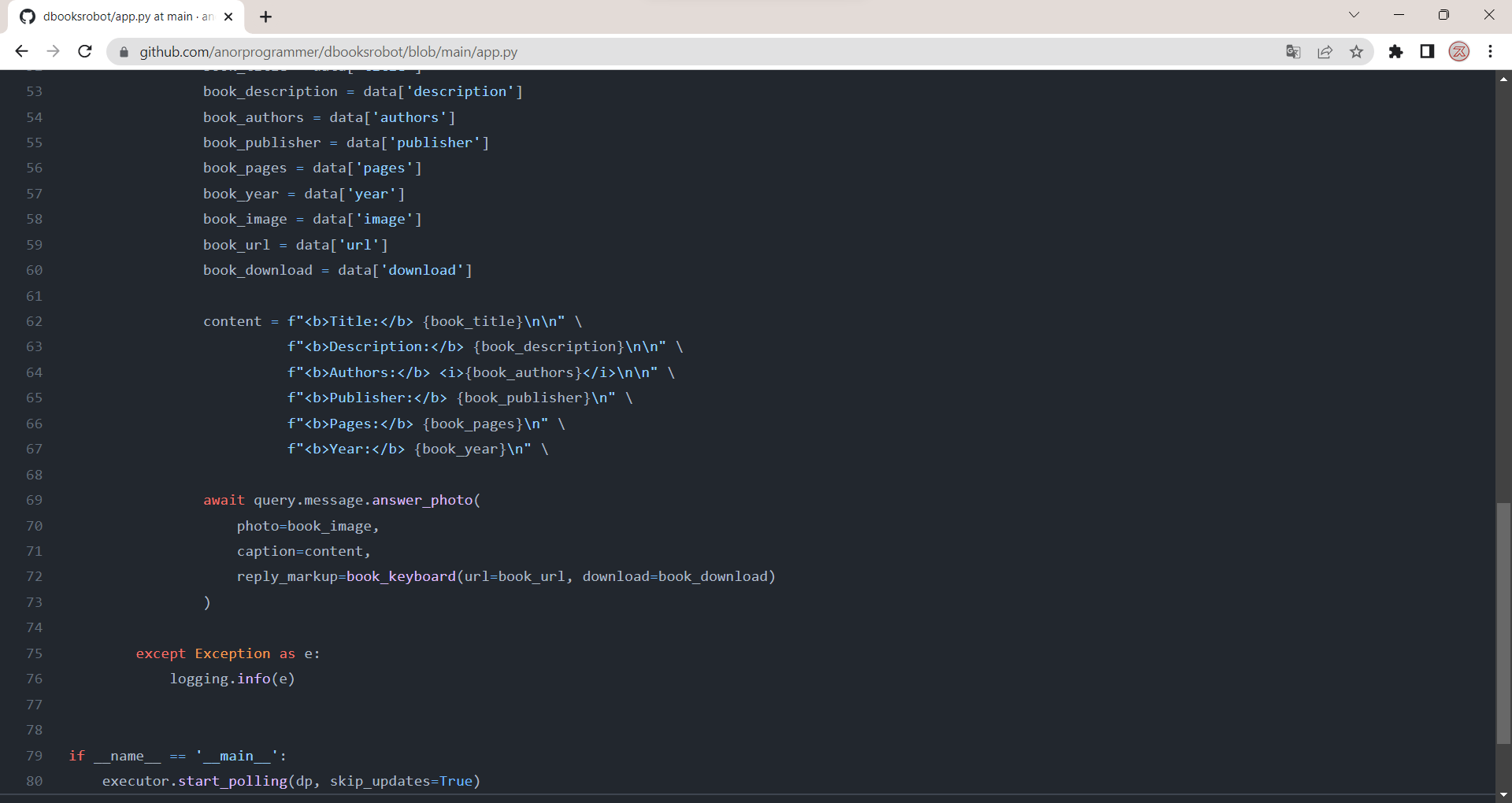Click the share page icon
Screen dimensions: 1512x803
click(1325, 52)
